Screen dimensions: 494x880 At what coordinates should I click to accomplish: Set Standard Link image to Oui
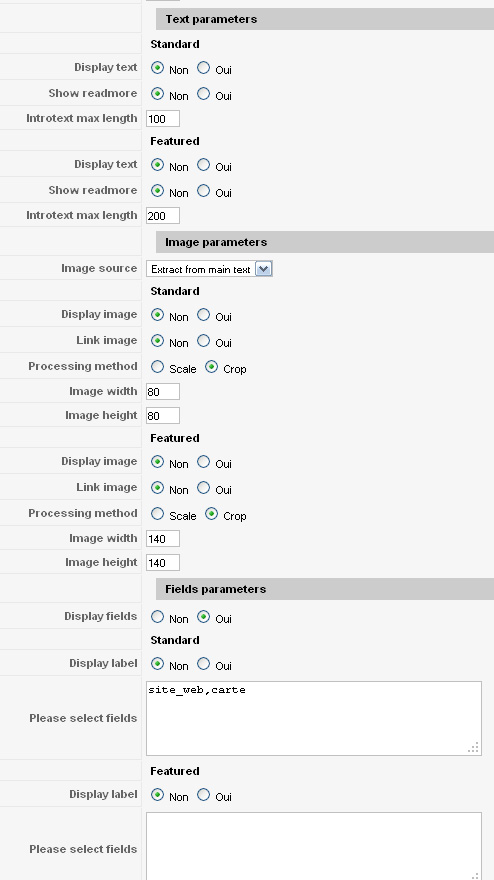tap(203, 341)
